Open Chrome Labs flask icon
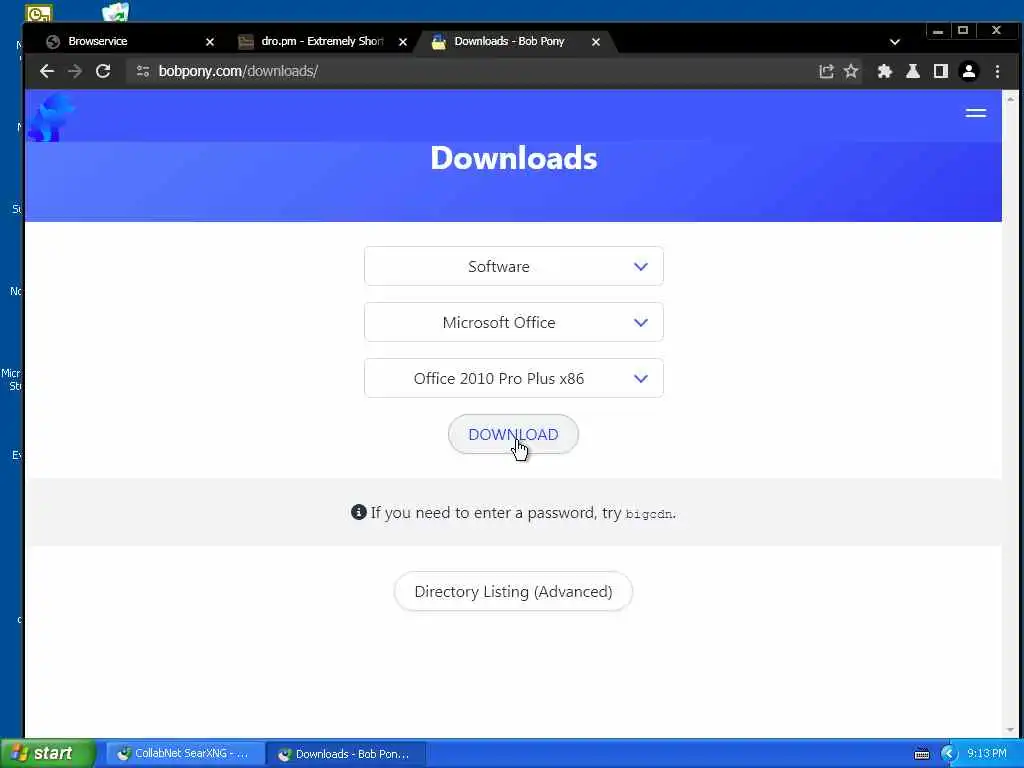The width and height of the screenshot is (1024, 768). (x=913, y=71)
